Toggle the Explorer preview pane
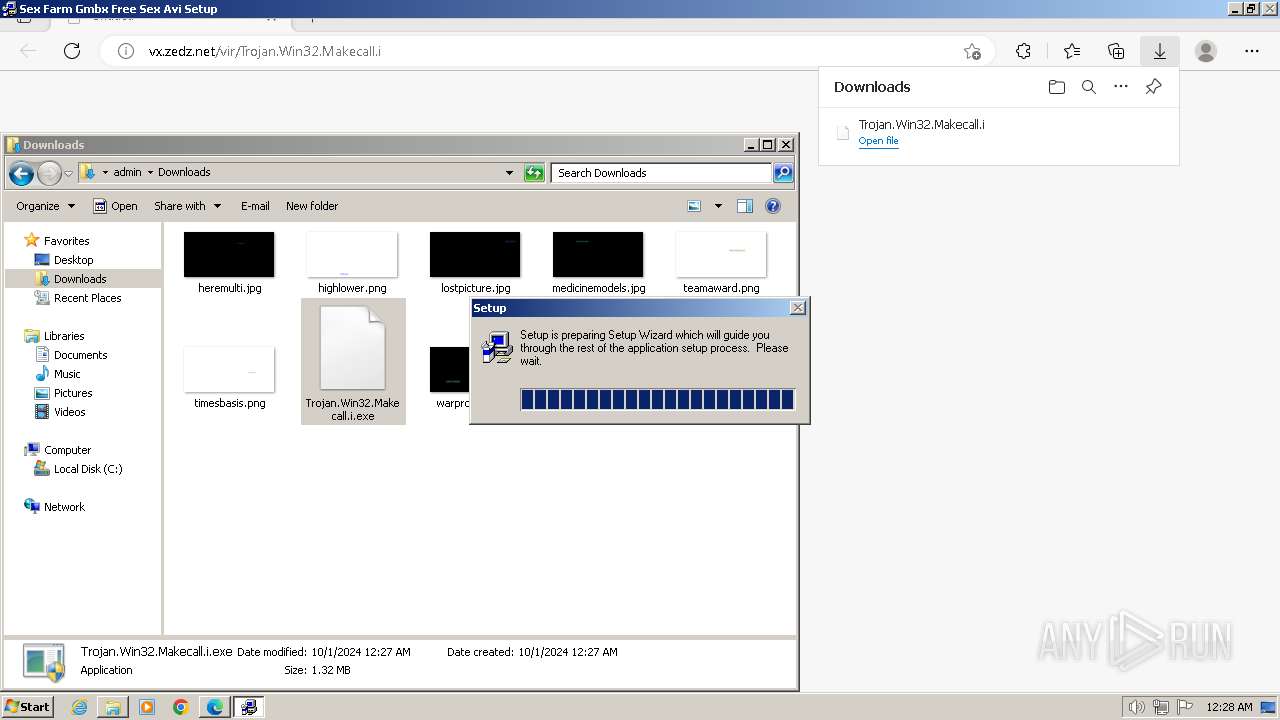This screenshot has height=720, width=1280. click(x=745, y=206)
